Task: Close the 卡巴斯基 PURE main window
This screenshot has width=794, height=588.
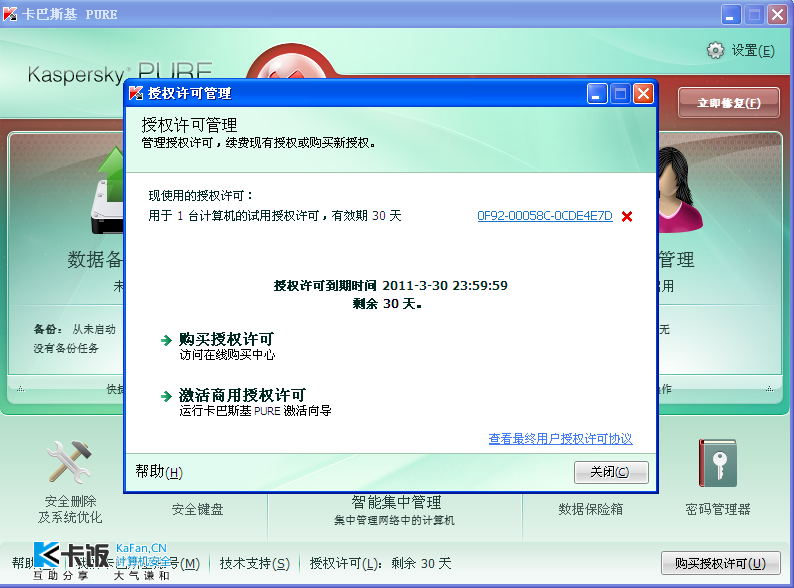Action: [777, 15]
